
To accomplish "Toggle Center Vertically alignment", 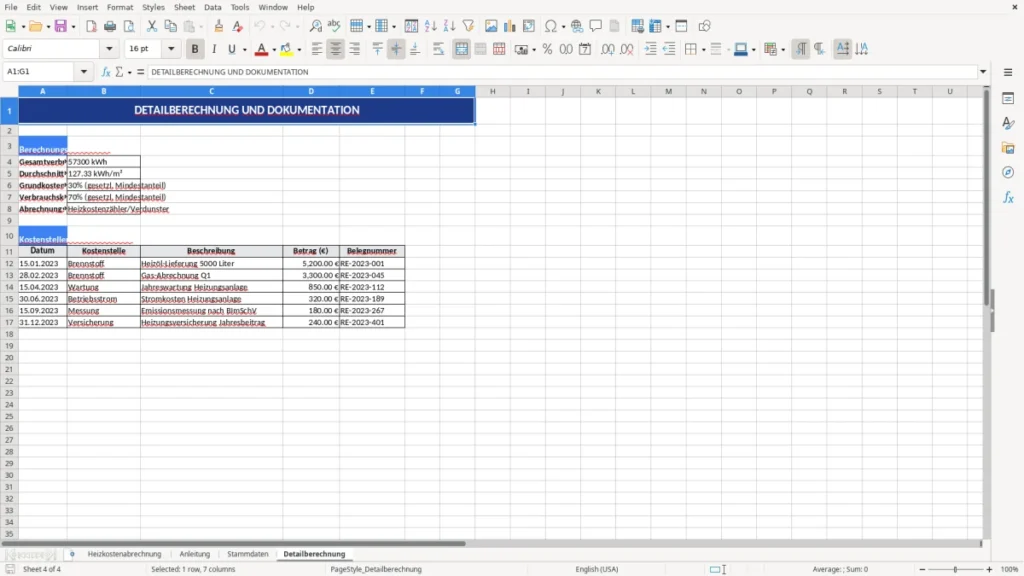I will tap(396, 49).
